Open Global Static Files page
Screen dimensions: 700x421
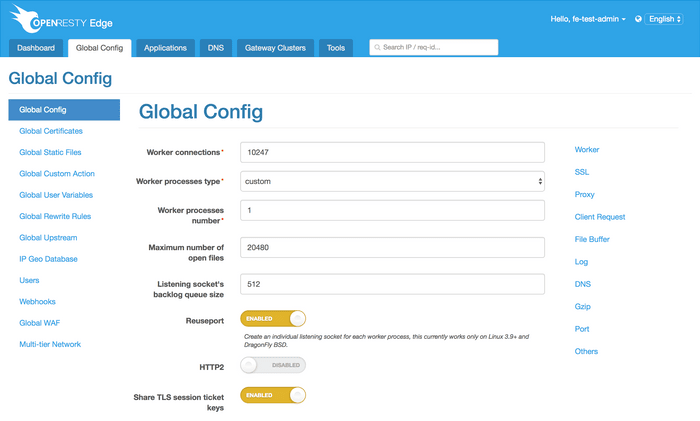tap(50, 152)
